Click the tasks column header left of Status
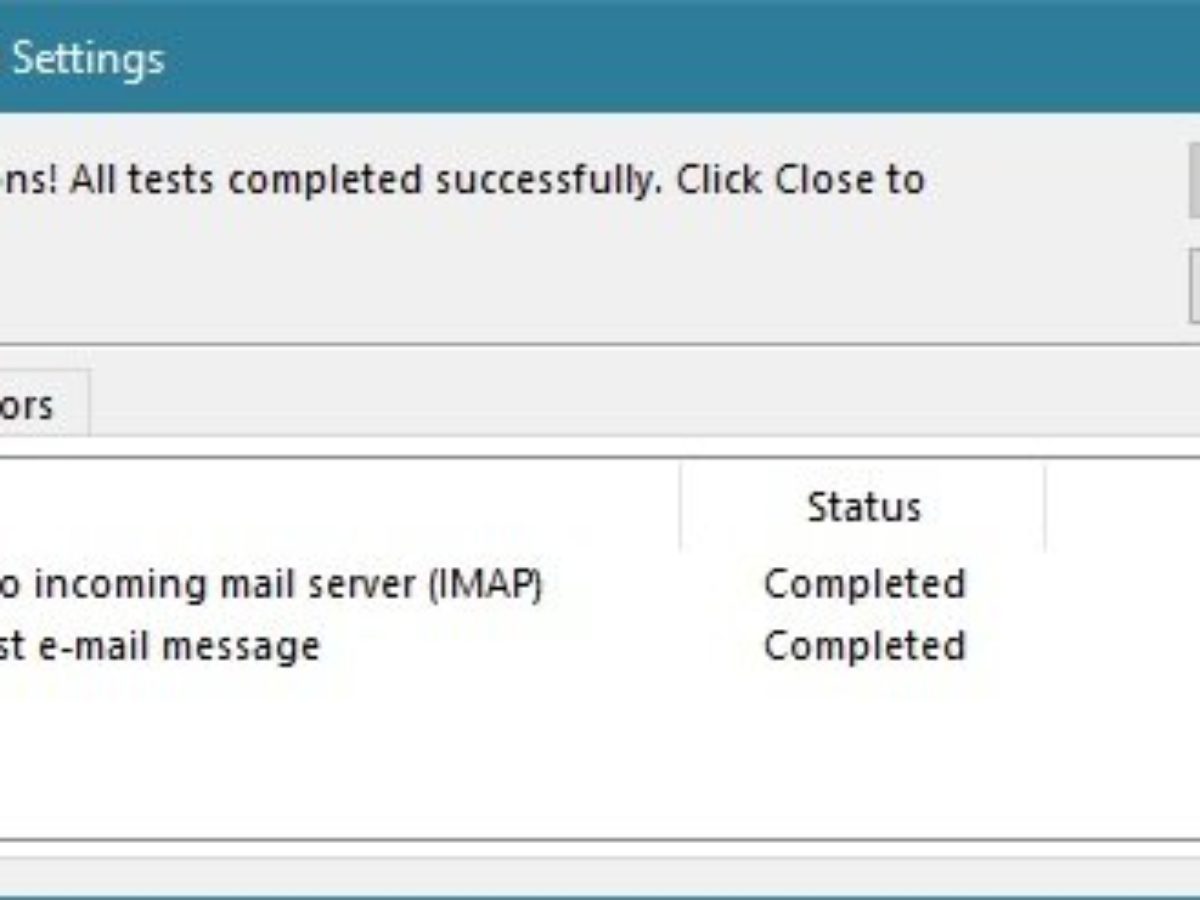The width and height of the screenshot is (1200, 900). pyautogui.click(x=340, y=507)
